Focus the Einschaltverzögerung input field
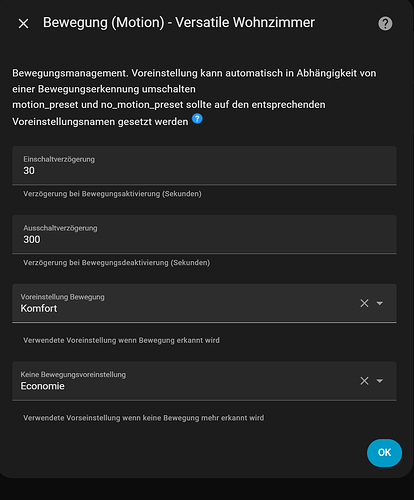 tap(204, 165)
